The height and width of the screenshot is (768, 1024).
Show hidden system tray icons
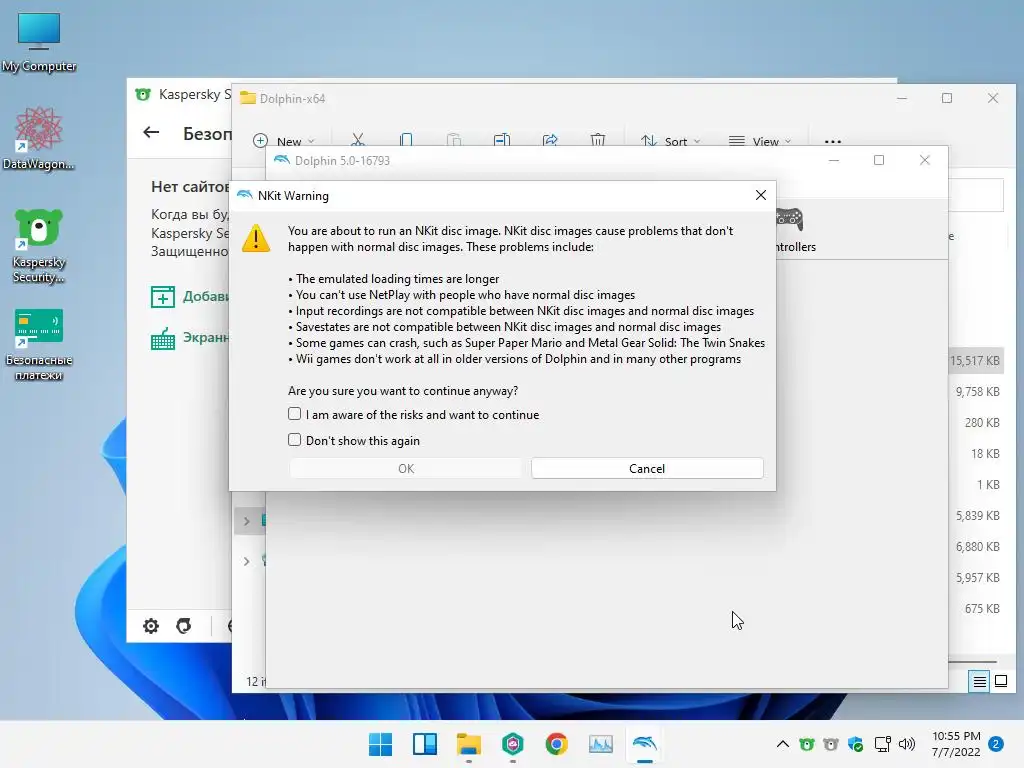coord(782,744)
